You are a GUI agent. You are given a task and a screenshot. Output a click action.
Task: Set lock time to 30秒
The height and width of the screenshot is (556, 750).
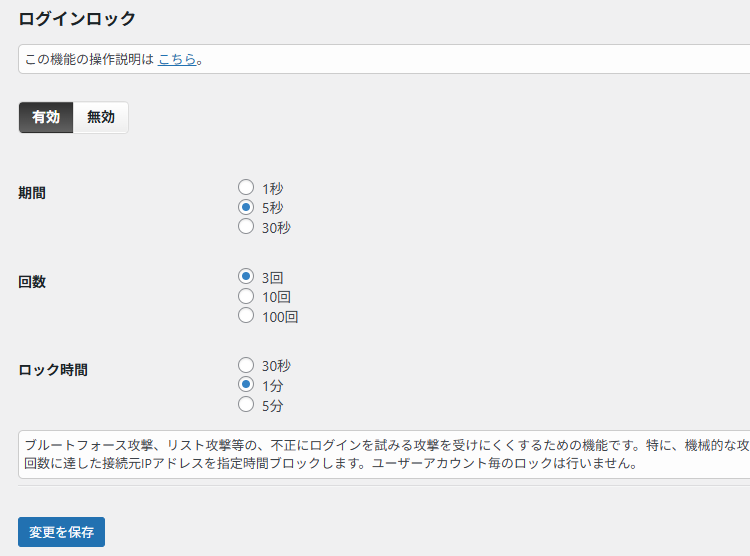pos(246,366)
